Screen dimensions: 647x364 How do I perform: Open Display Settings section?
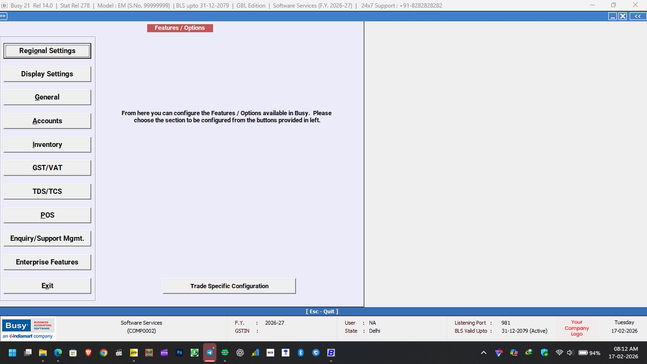pos(47,74)
